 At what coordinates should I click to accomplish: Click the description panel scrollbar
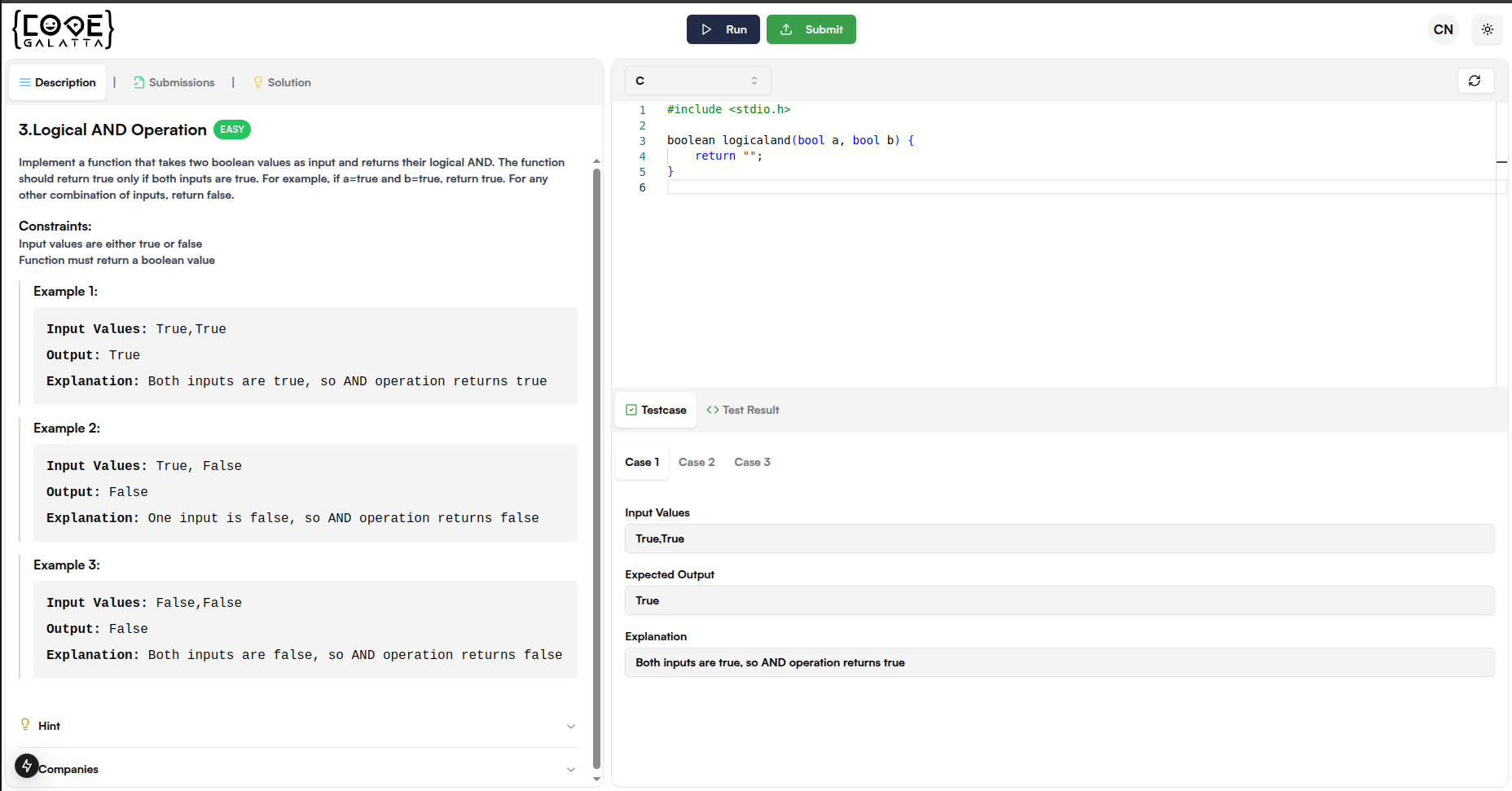(596, 468)
